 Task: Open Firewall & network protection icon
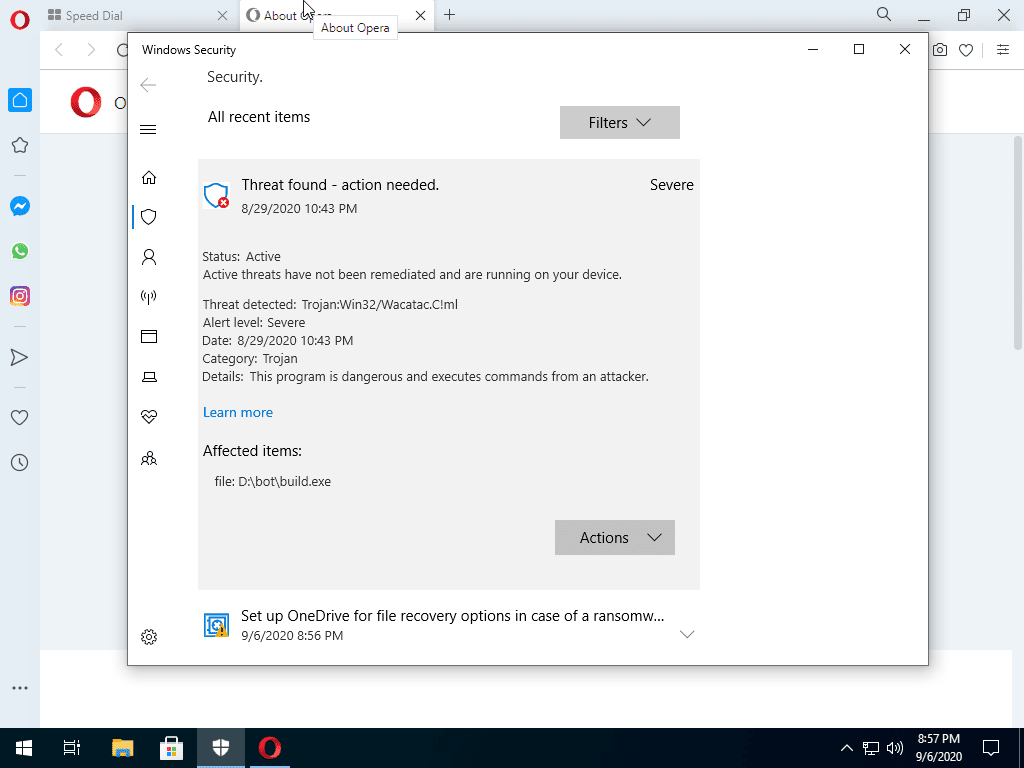(x=149, y=297)
